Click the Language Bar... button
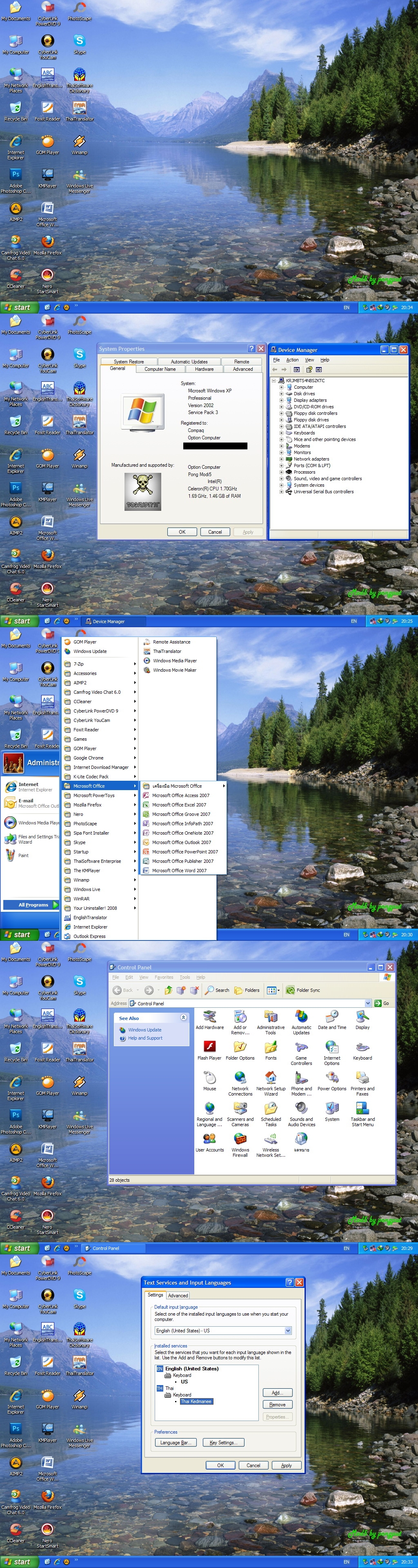Viewport: 418px width, 1568px height. tap(175, 1443)
